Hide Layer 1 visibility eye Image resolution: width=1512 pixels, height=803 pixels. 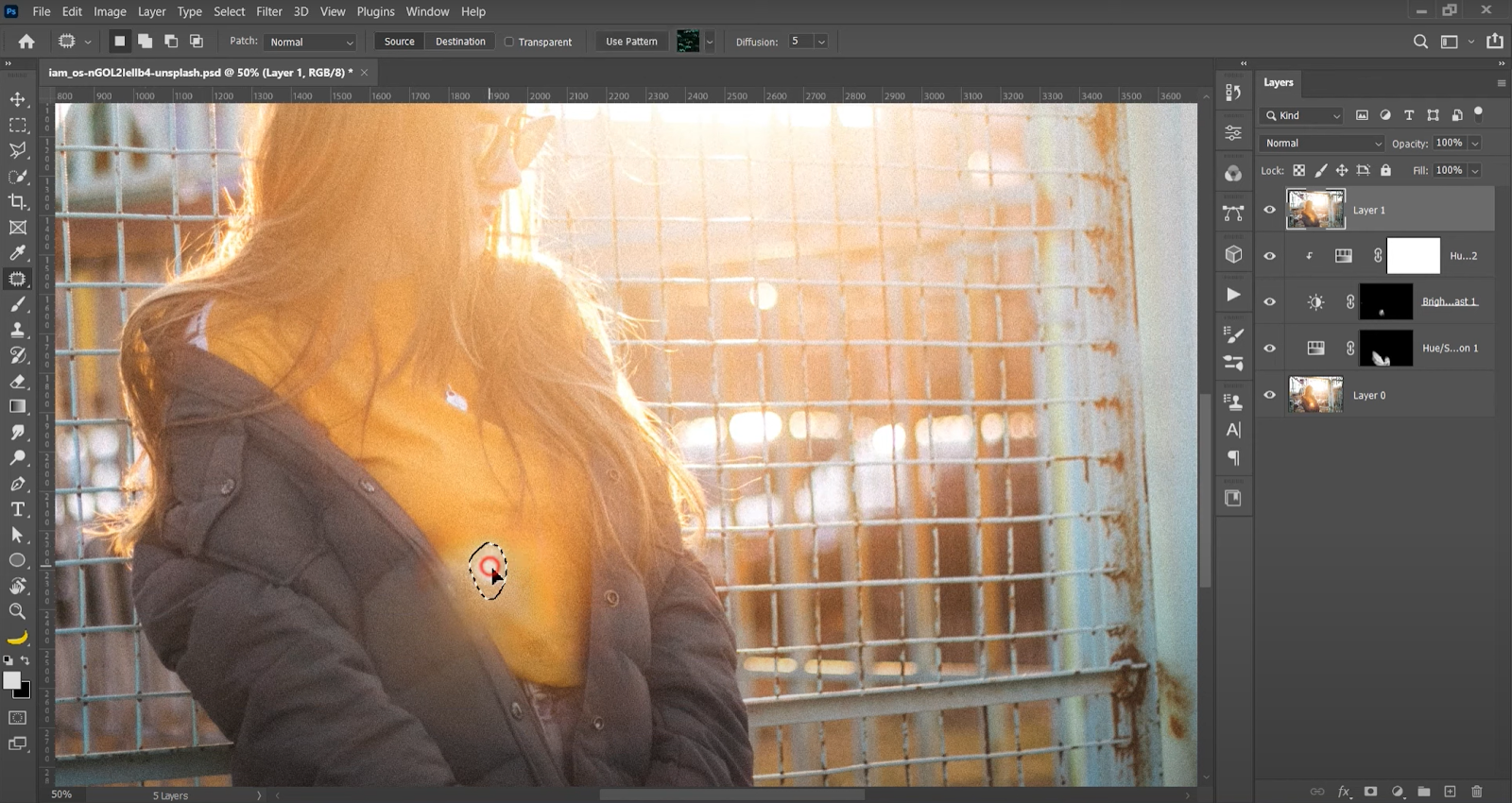click(1270, 210)
